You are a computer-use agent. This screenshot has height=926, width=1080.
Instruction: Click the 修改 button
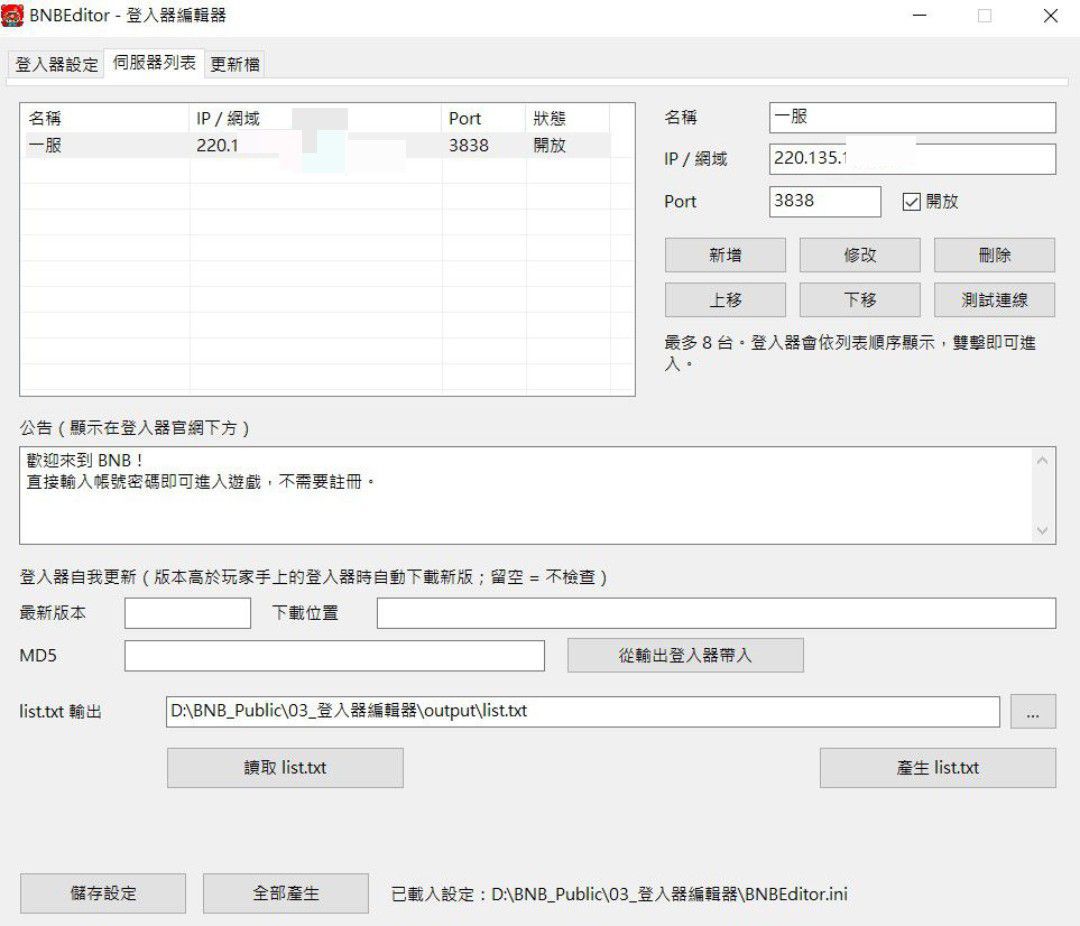(860, 255)
